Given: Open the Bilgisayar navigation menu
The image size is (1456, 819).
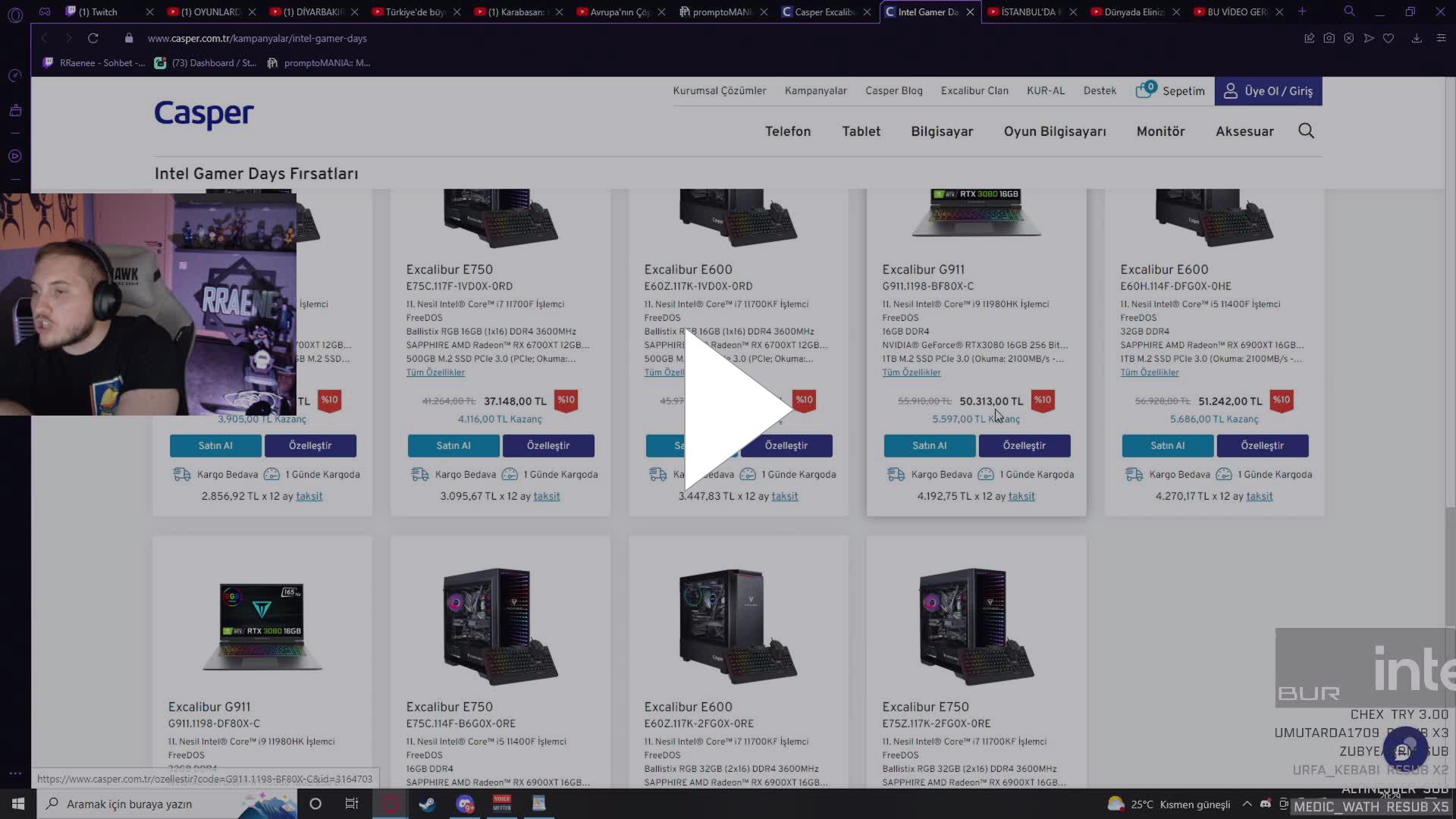Looking at the screenshot, I should click(942, 130).
